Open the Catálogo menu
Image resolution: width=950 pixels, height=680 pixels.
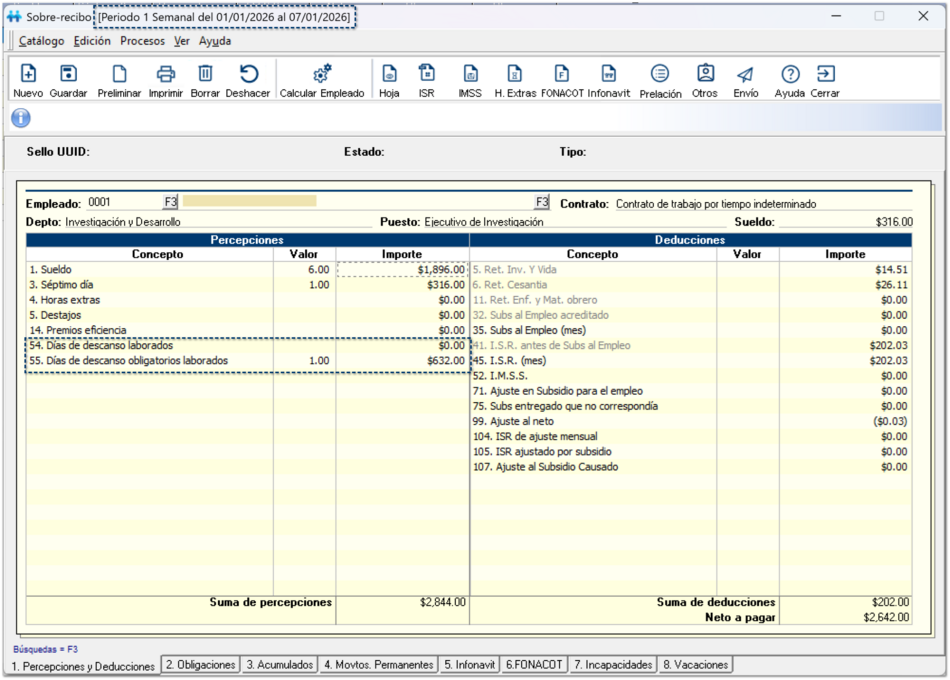[41, 42]
